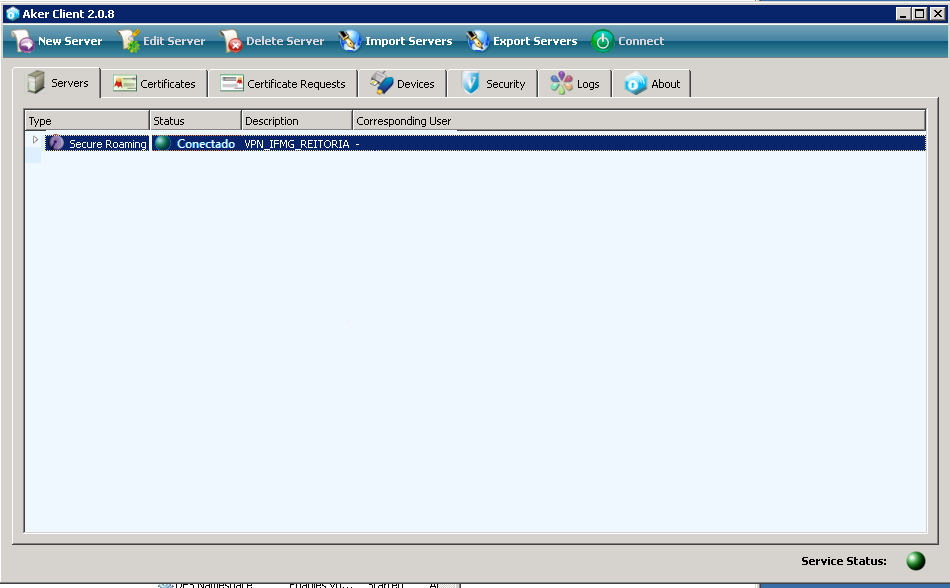
Task: View the Logs tab
Action: 575,84
